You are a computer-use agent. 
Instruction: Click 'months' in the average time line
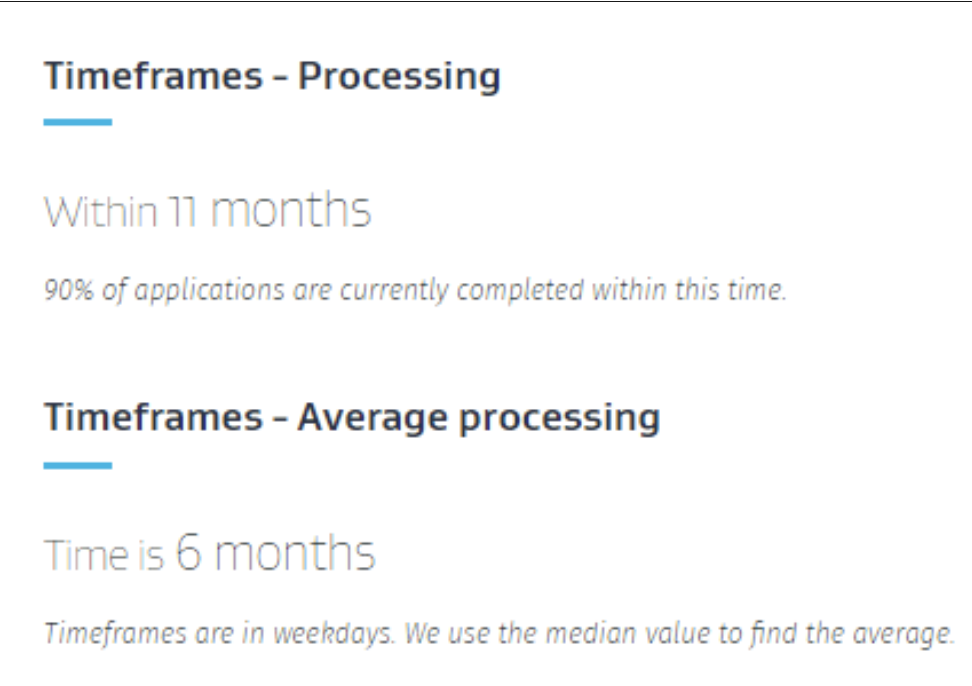click(x=295, y=553)
